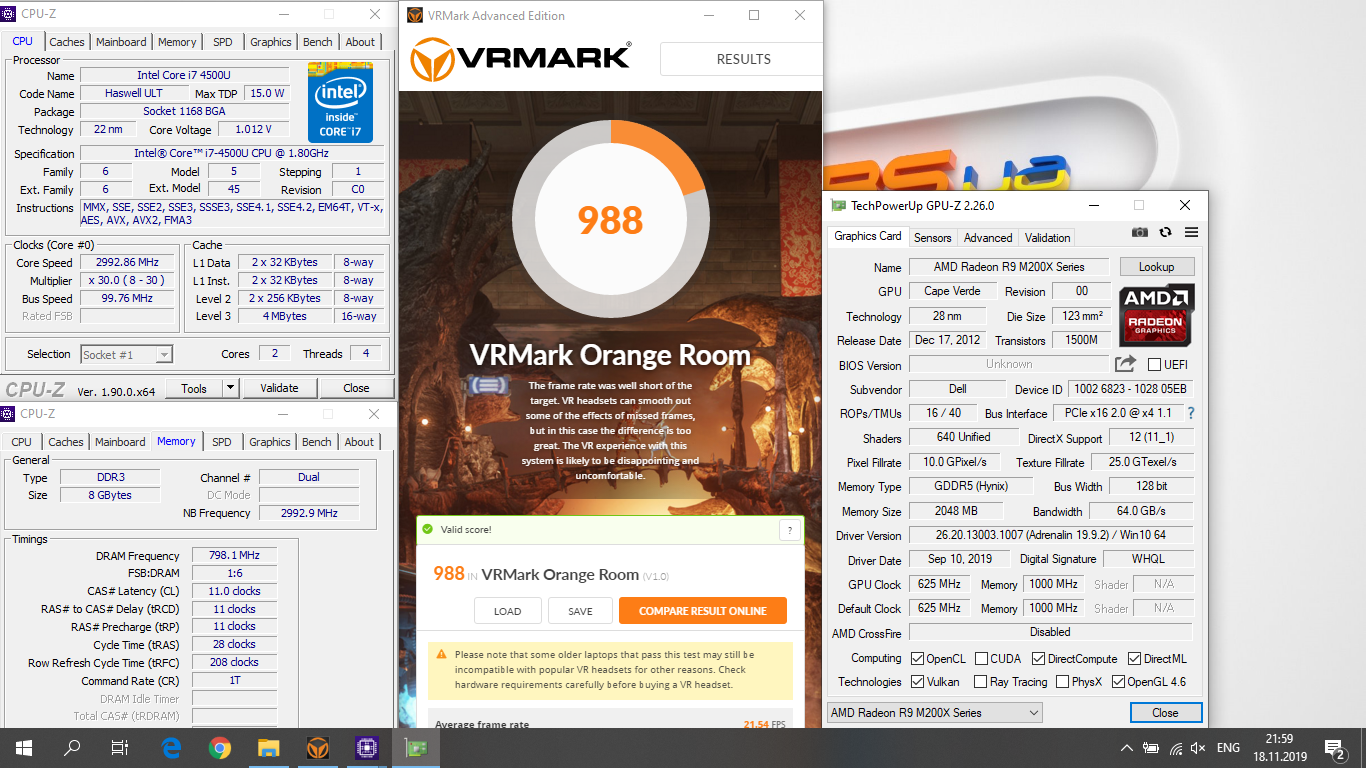
Task: Expand the CPU-Z Tools dropdown arrow
Action: pyautogui.click(x=230, y=388)
